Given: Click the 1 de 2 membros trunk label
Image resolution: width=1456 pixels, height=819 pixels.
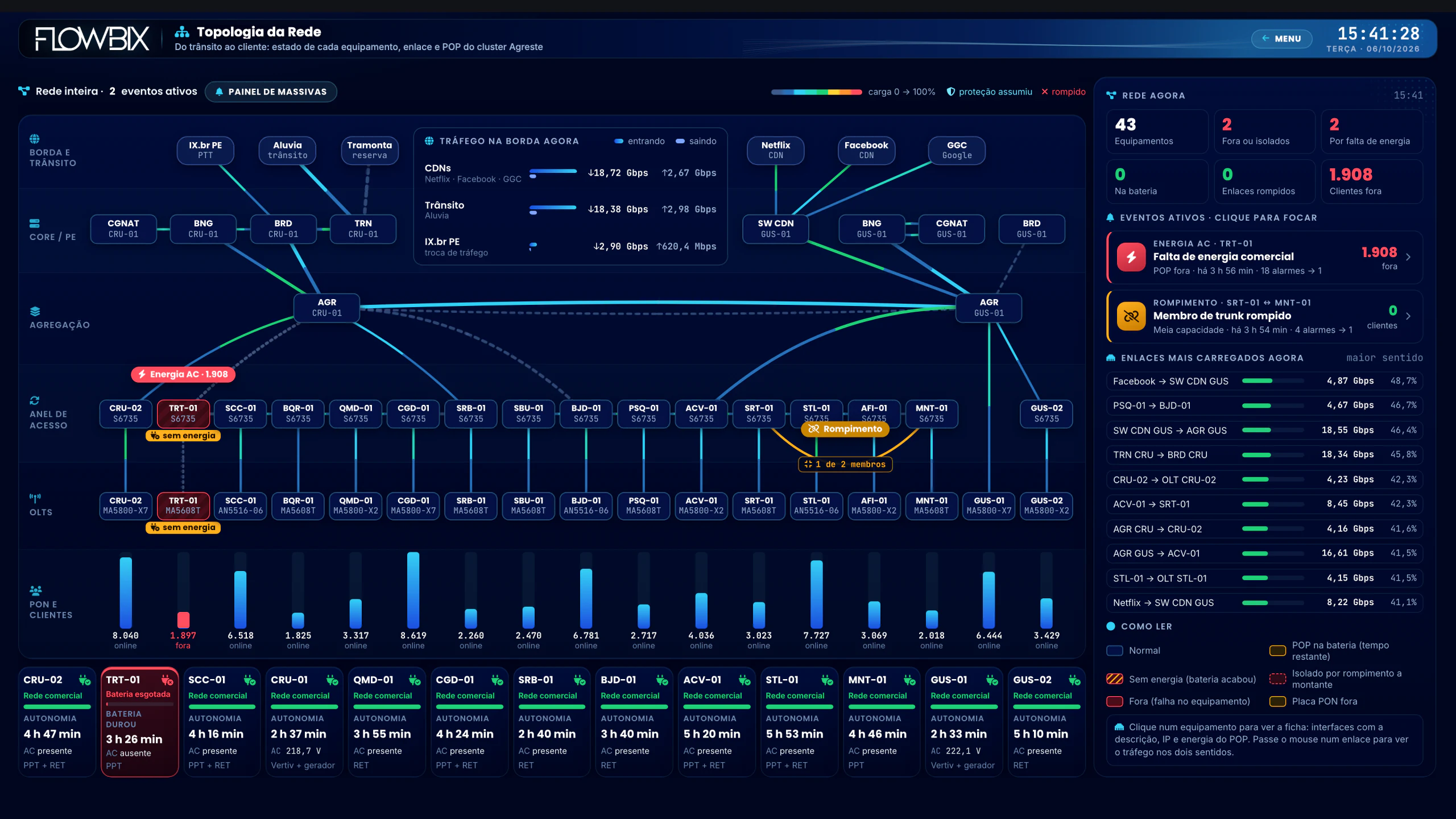Looking at the screenshot, I should point(845,465).
